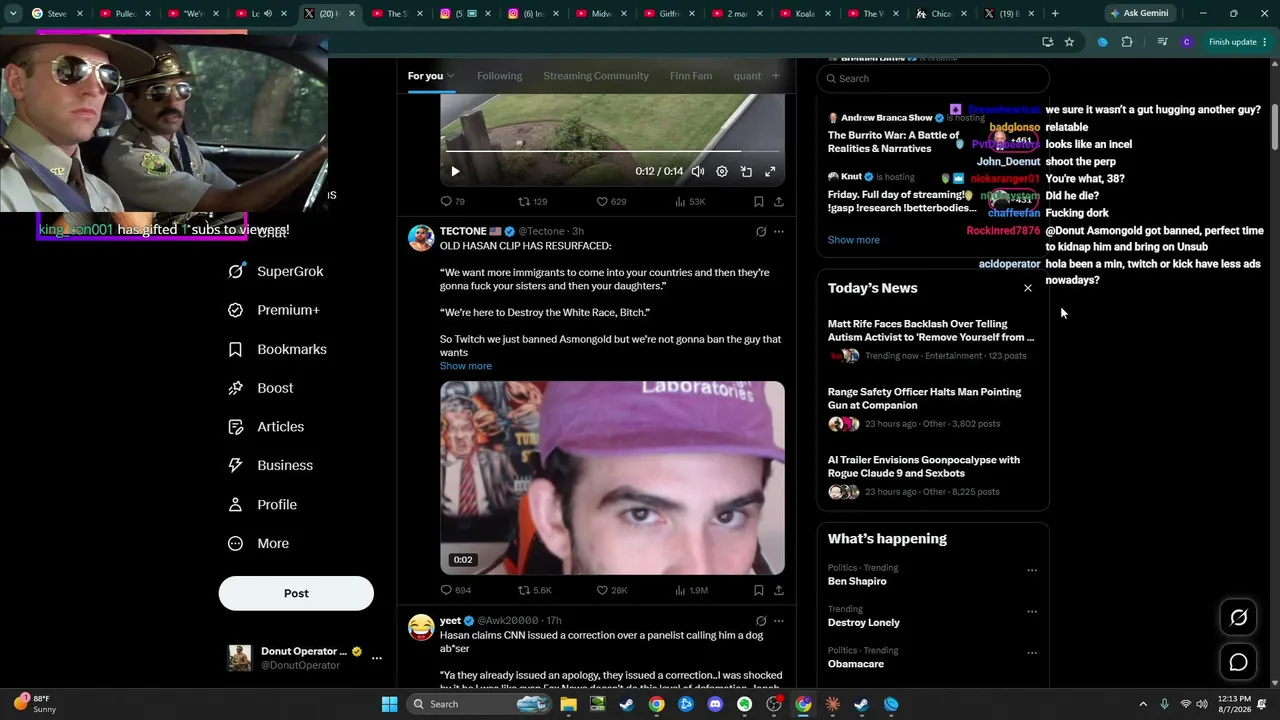The image size is (1280, 720).
Task: Bookmark the post with 629 likes
Action: [759, 201]
